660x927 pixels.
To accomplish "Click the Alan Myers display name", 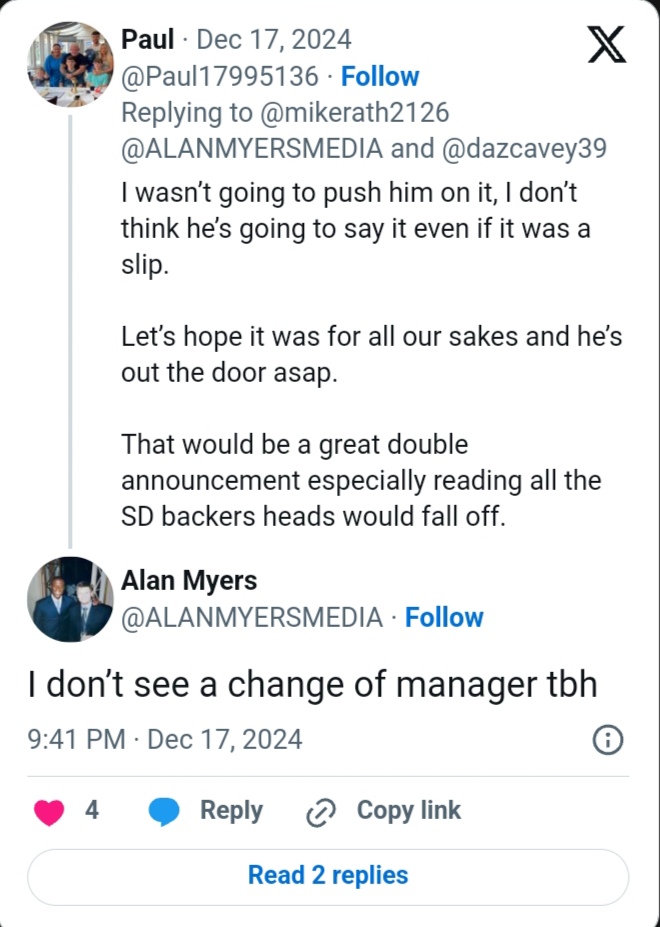I will 189,581.
